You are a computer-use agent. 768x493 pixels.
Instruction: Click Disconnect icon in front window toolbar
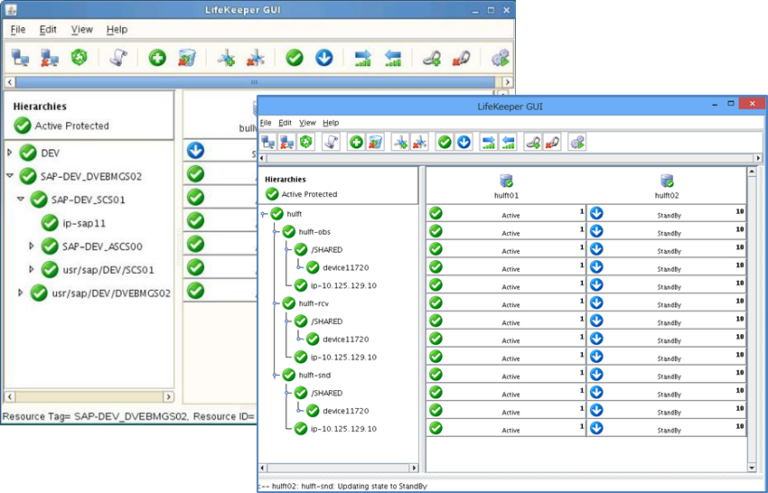pyautogui.click(x=287, y=142)
